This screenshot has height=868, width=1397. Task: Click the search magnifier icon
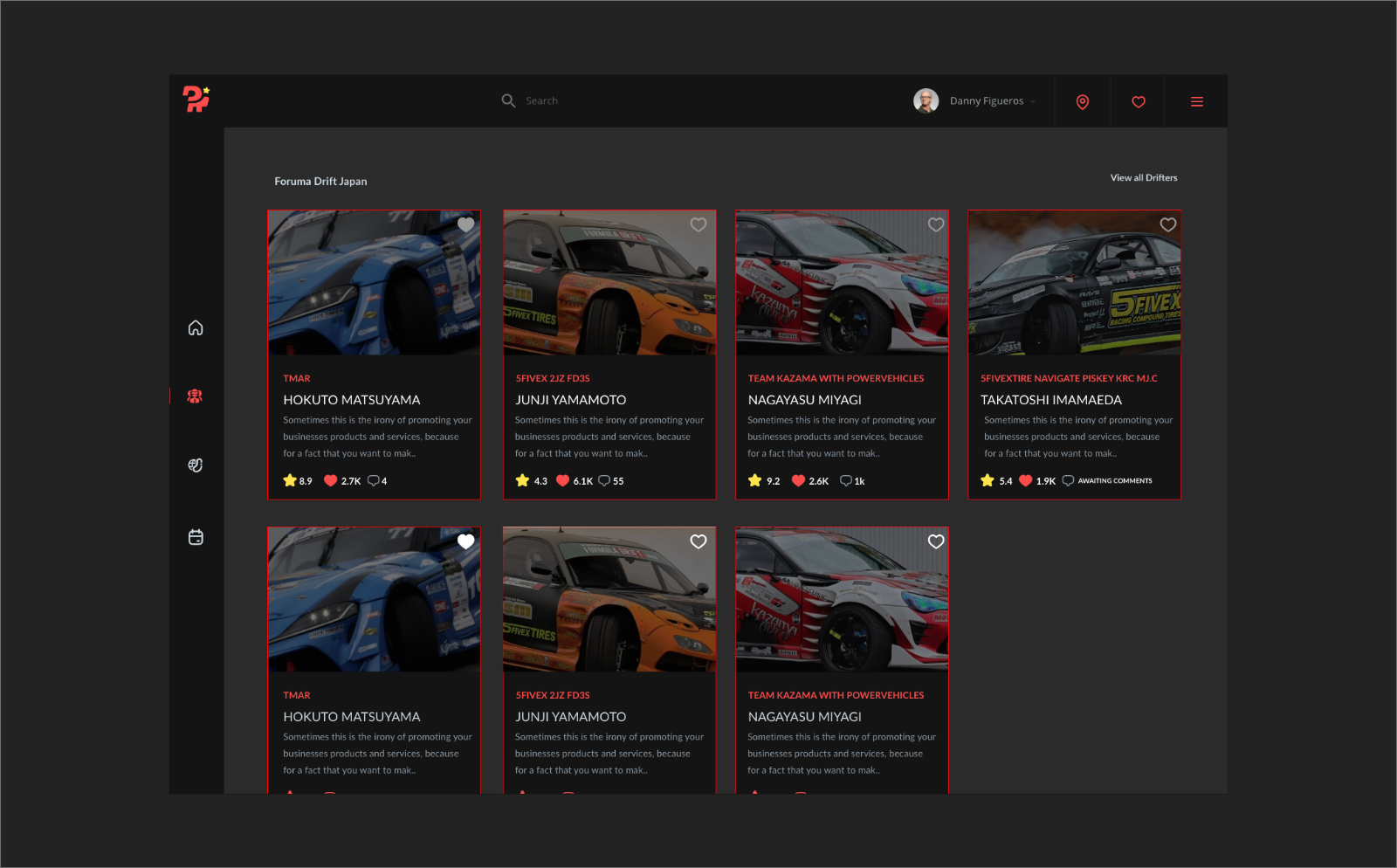tap(508, 100)
